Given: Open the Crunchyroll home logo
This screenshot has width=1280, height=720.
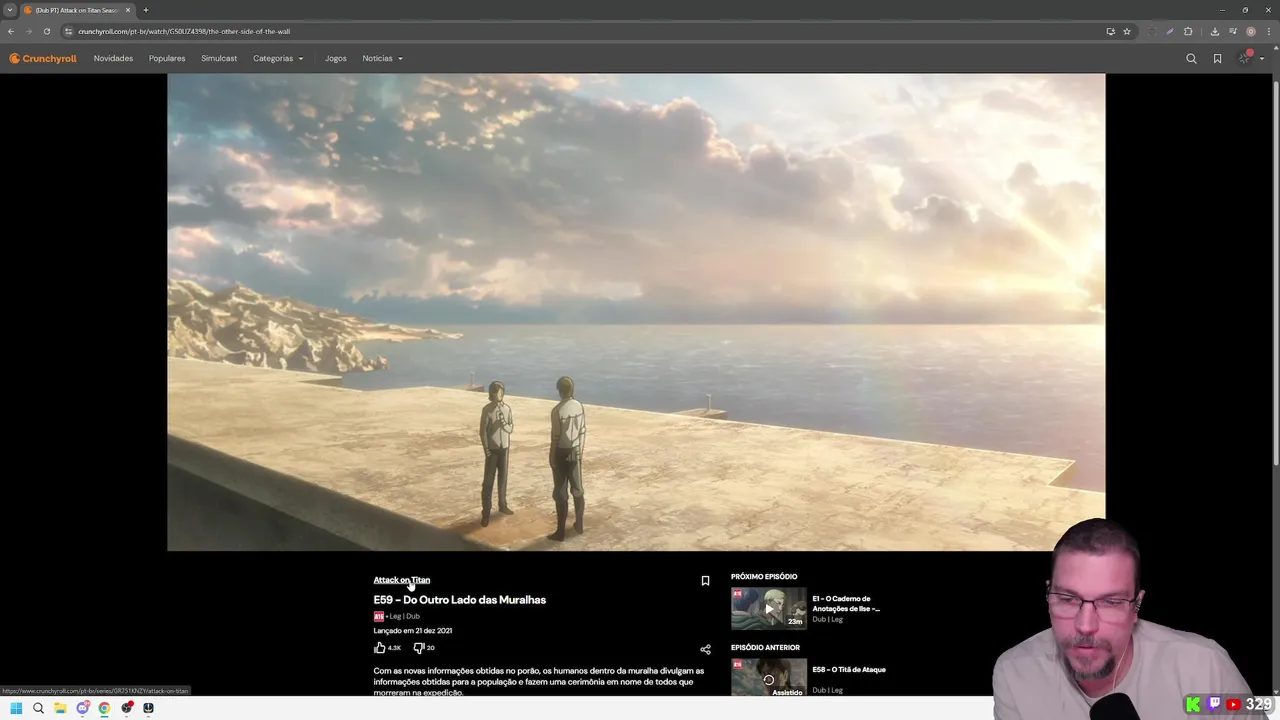Looking at the screenshot, I should pos(43,58).
